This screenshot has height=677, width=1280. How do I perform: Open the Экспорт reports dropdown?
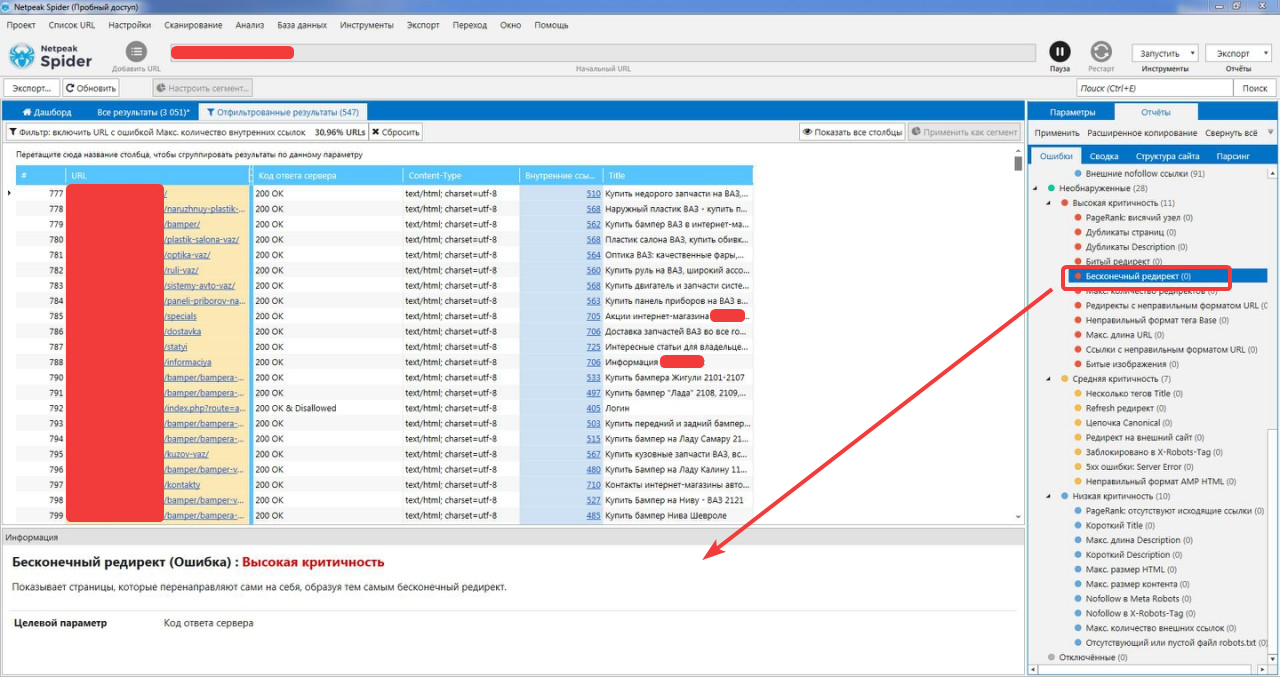coord(1239,53)
